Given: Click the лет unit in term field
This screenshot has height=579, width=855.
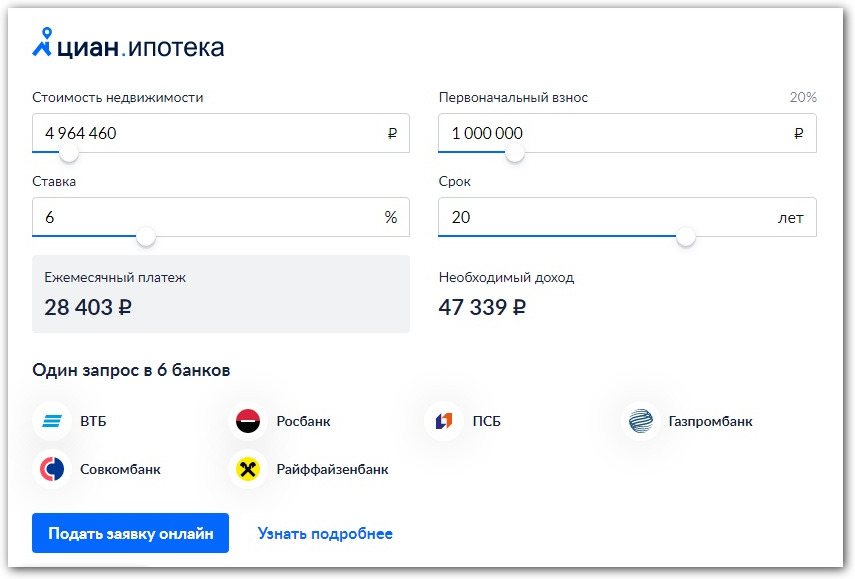Looking at the screenshot, I should pos(791,218).
